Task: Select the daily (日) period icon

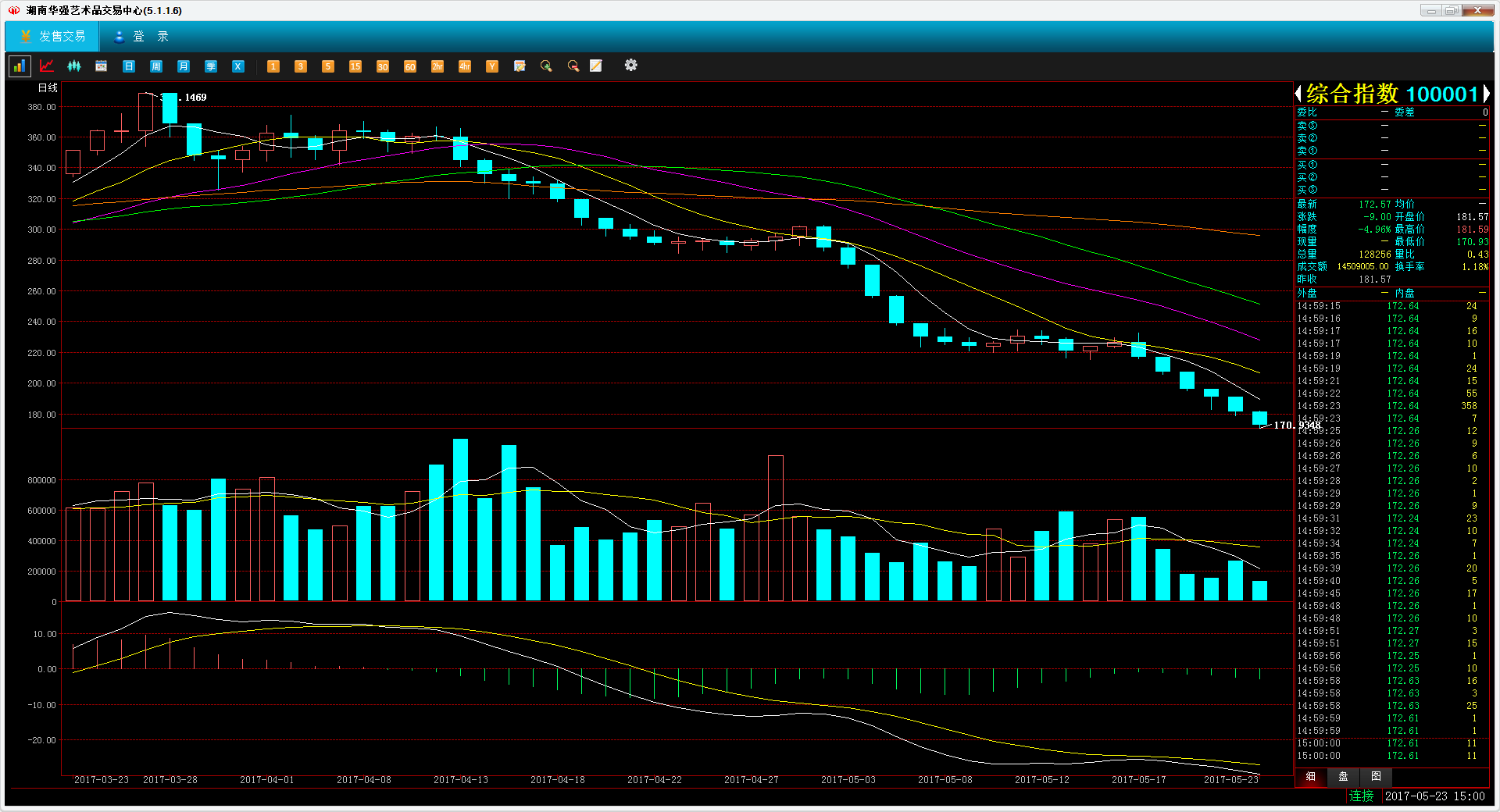Action: click(x=129, y=66)
